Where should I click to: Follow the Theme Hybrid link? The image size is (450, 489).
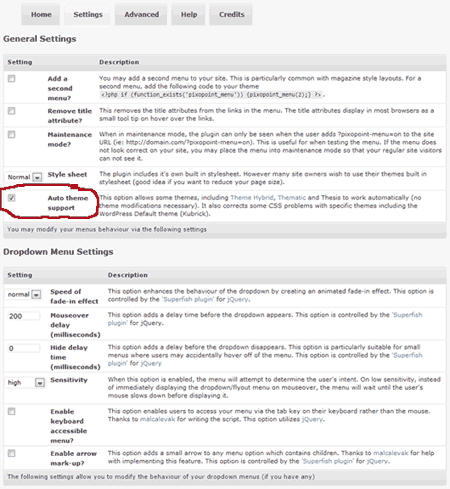(x=252, y=198)
